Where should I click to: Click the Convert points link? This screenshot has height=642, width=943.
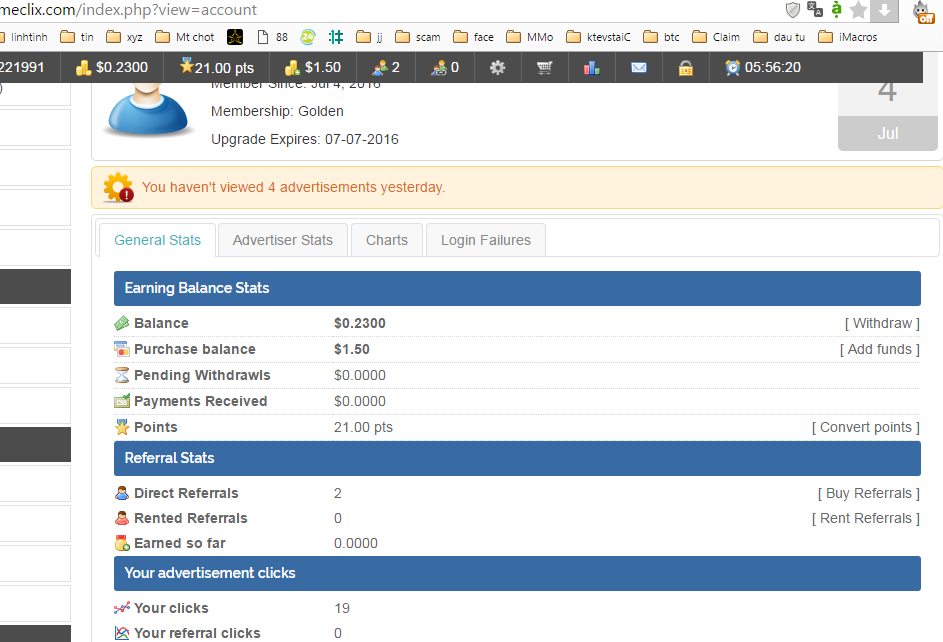point(865,427)
